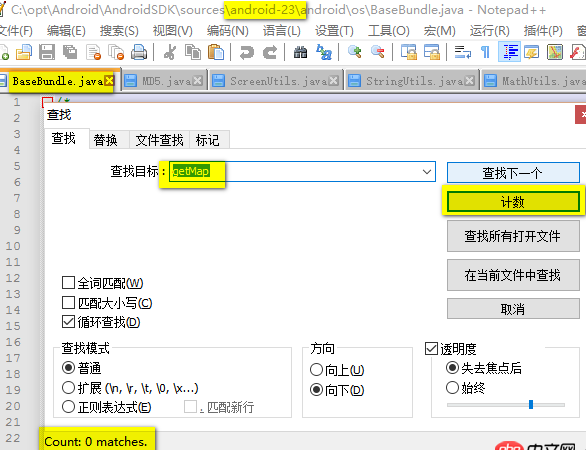Select 扩展 extended search mode
Image resolution: width=586 pixels, height=450 pixels.
pos(68,388)
